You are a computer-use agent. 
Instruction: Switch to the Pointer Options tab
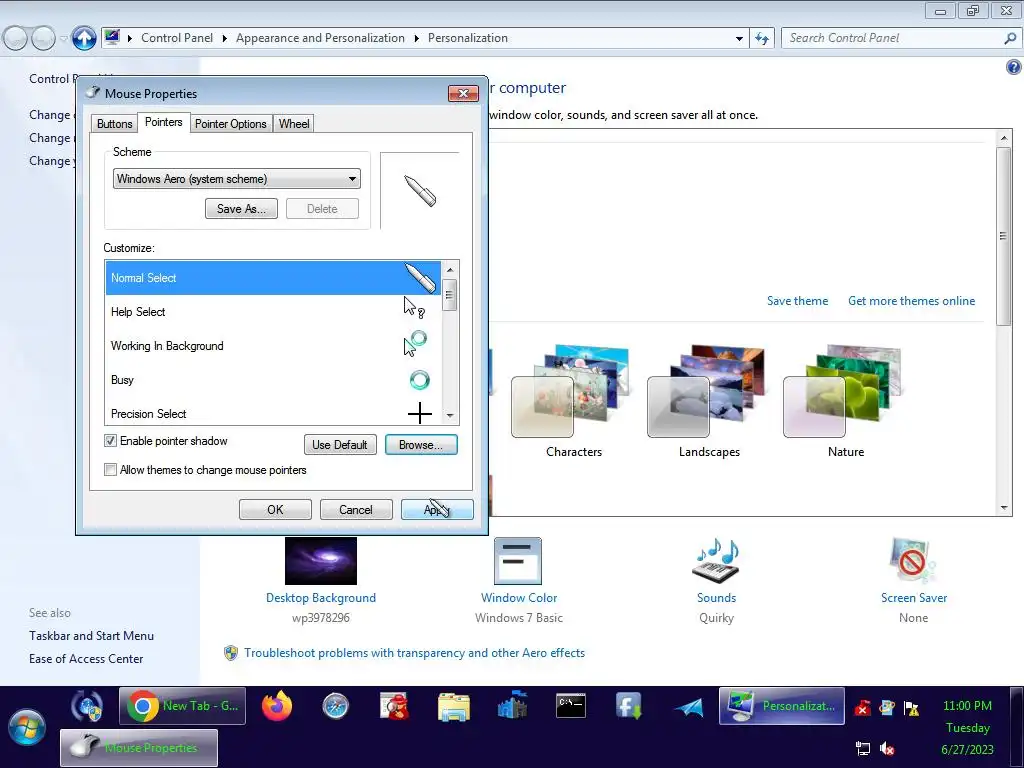(231, 123)
